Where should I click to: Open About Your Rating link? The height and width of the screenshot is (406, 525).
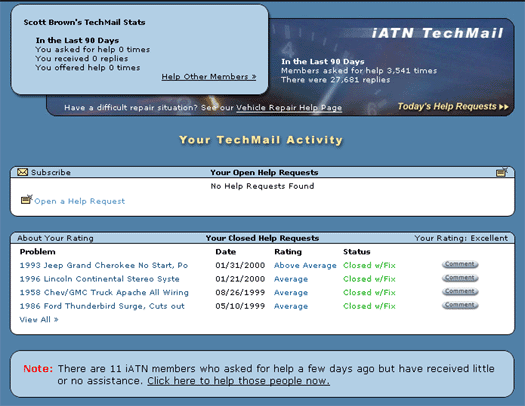(55, 238)
